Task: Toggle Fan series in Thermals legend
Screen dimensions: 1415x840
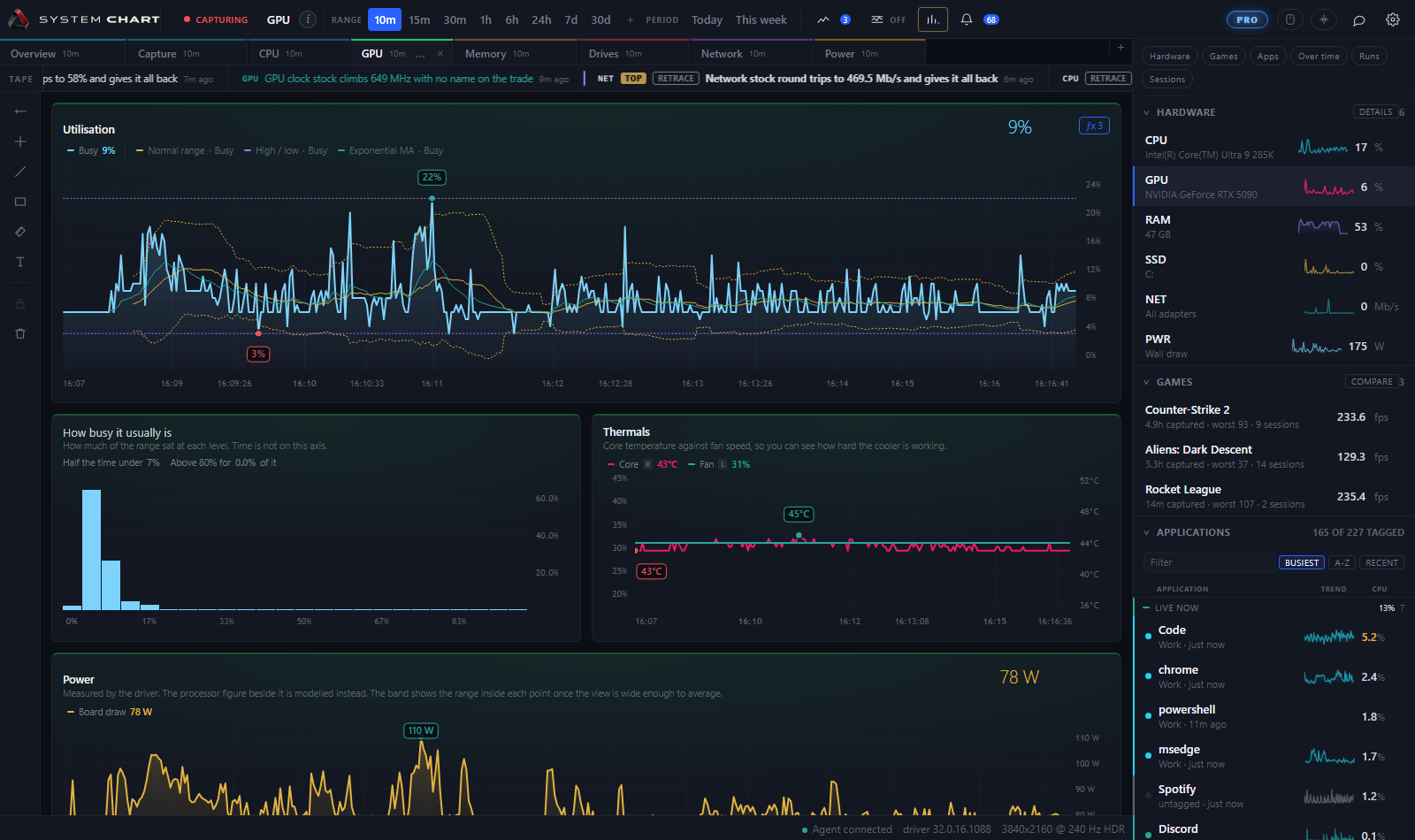Action: tap(719, 464)
